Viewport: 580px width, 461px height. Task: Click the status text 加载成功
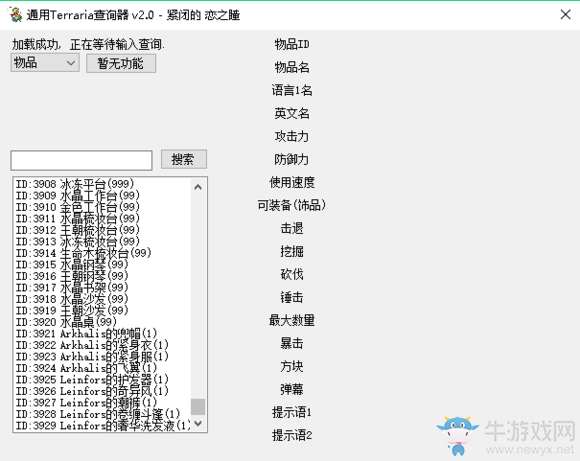[x=35, y=44]
